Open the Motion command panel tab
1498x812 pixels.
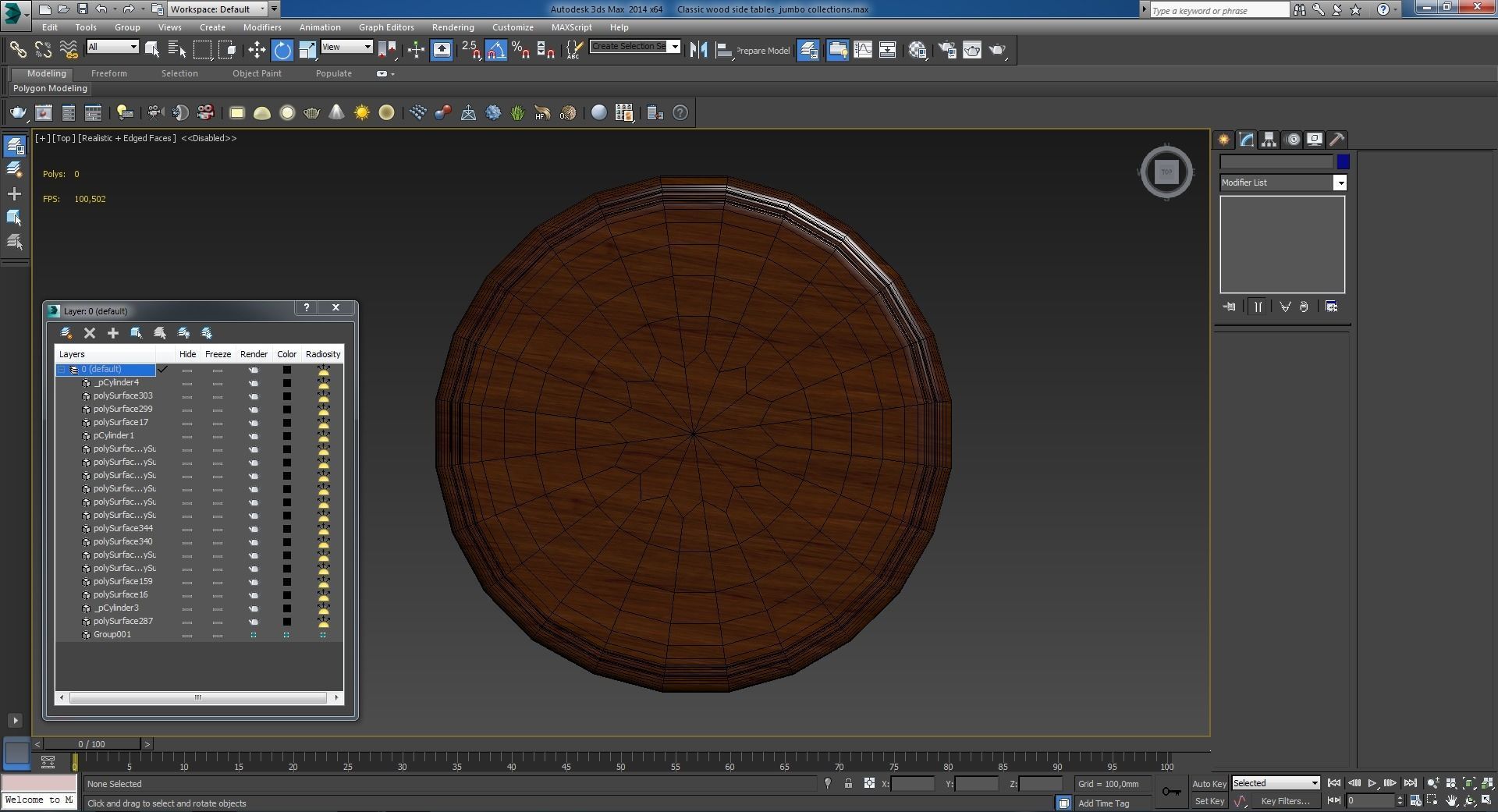pyautogui.click(x=1293, y=140)
